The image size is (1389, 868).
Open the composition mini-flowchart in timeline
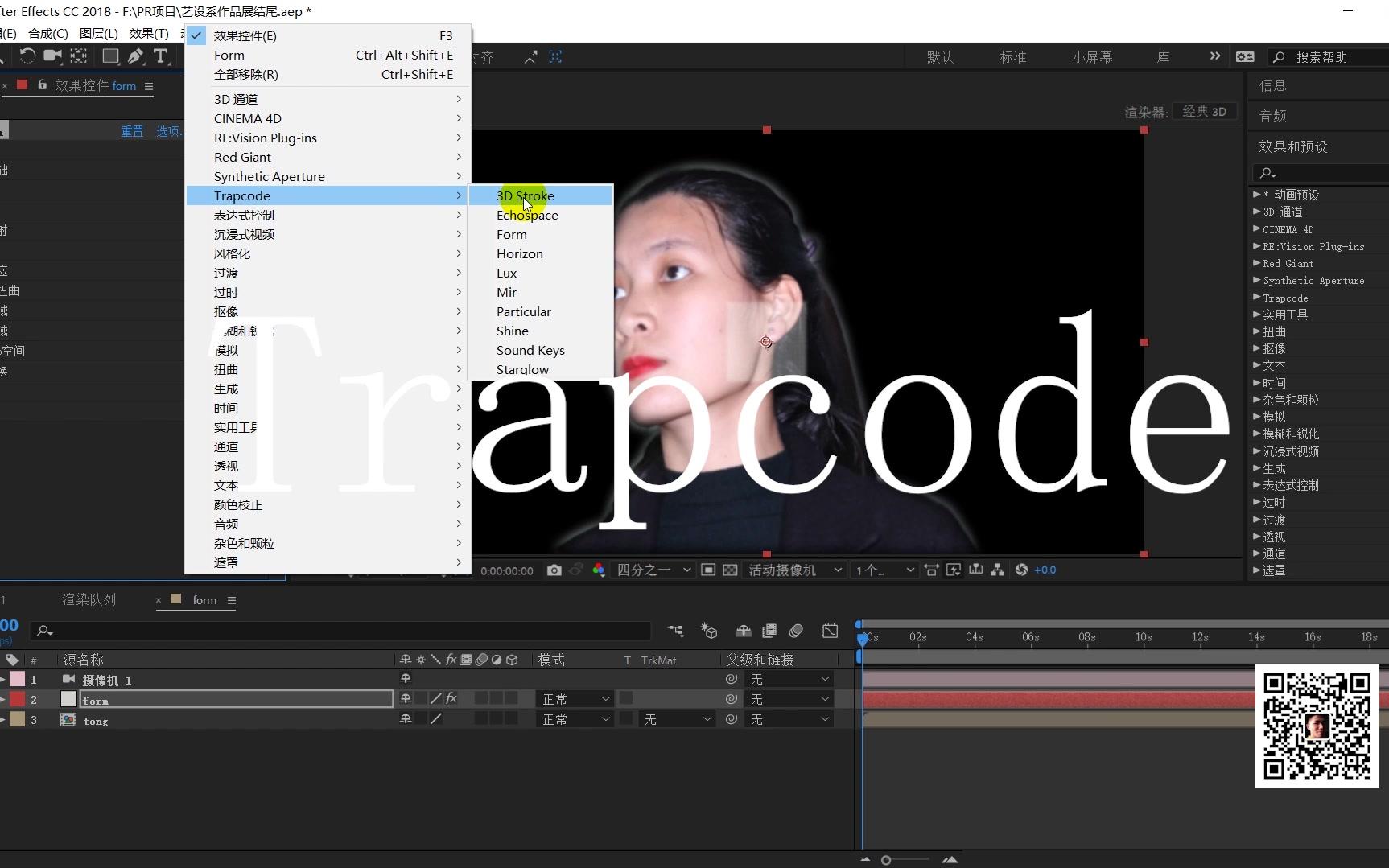click(675, 631)
